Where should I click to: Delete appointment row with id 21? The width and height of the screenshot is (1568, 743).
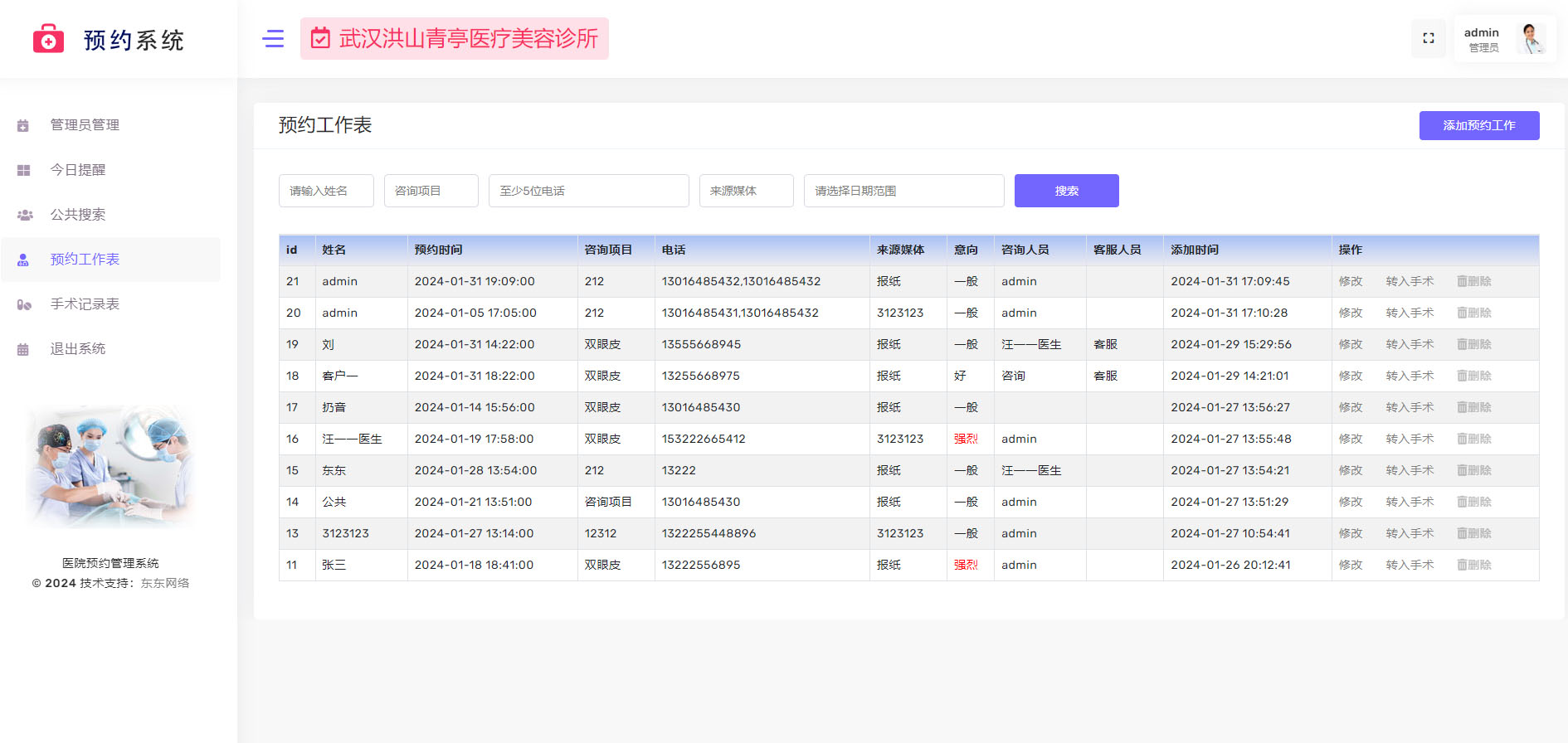tap(1474, 282)
